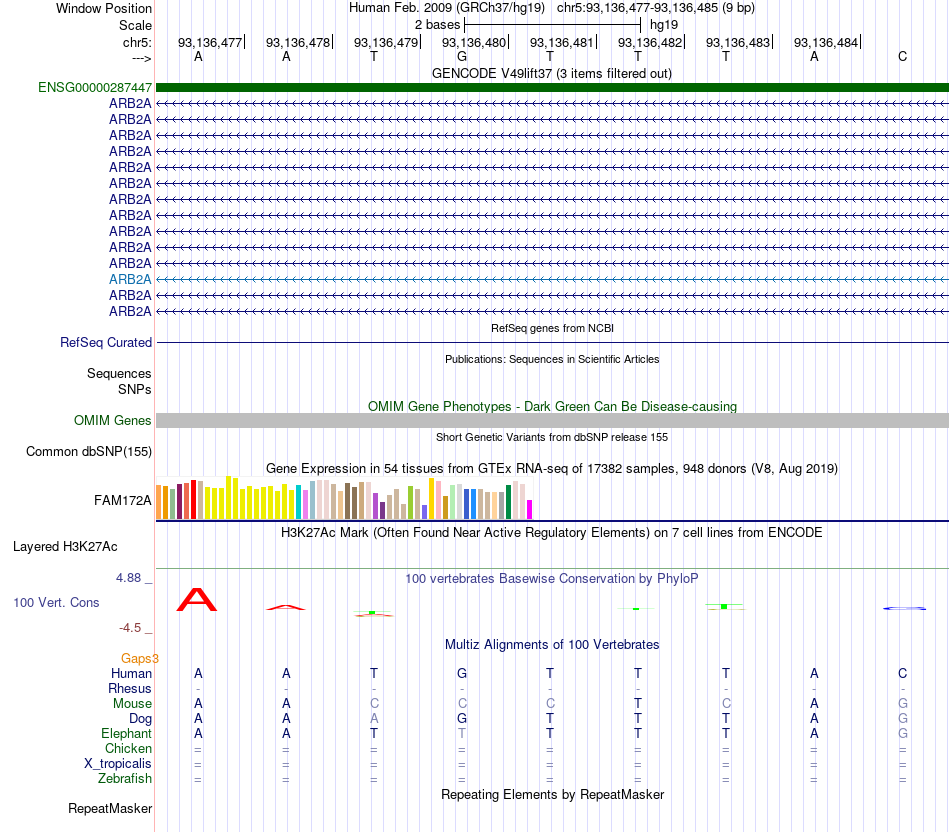Viewport: 950px width, 832px height.
Task: Click the H3K27Ac Mark ENCODE track title
Action: (x=552, y=533)
